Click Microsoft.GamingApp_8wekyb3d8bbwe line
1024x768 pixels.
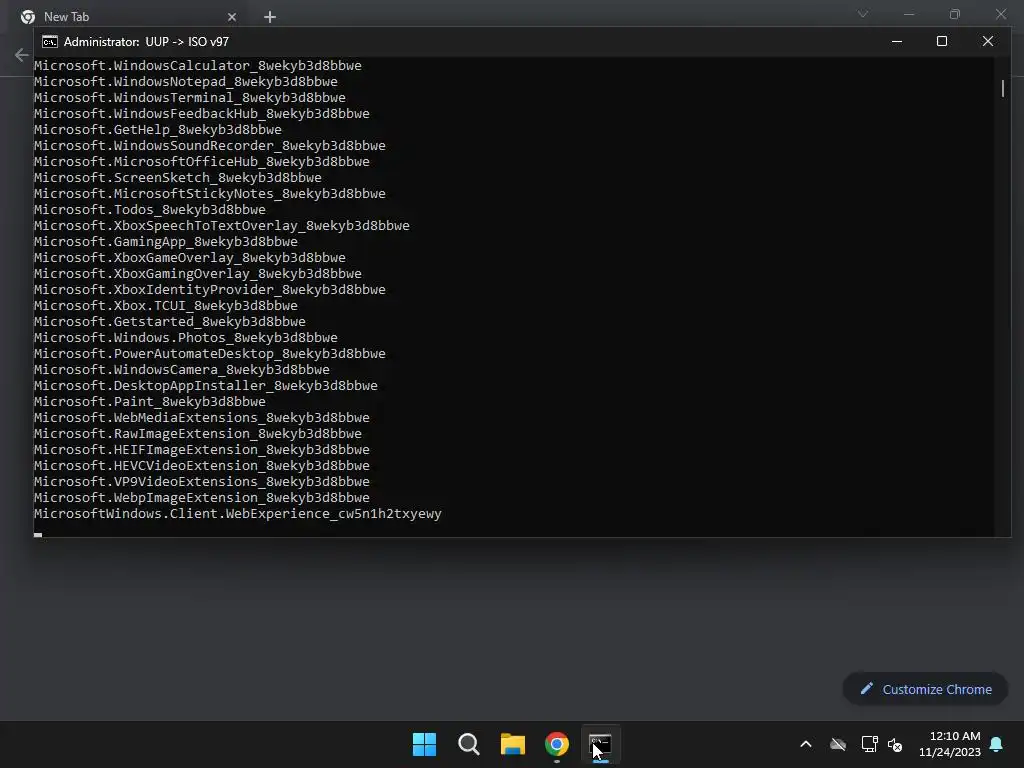pos(166,242)
